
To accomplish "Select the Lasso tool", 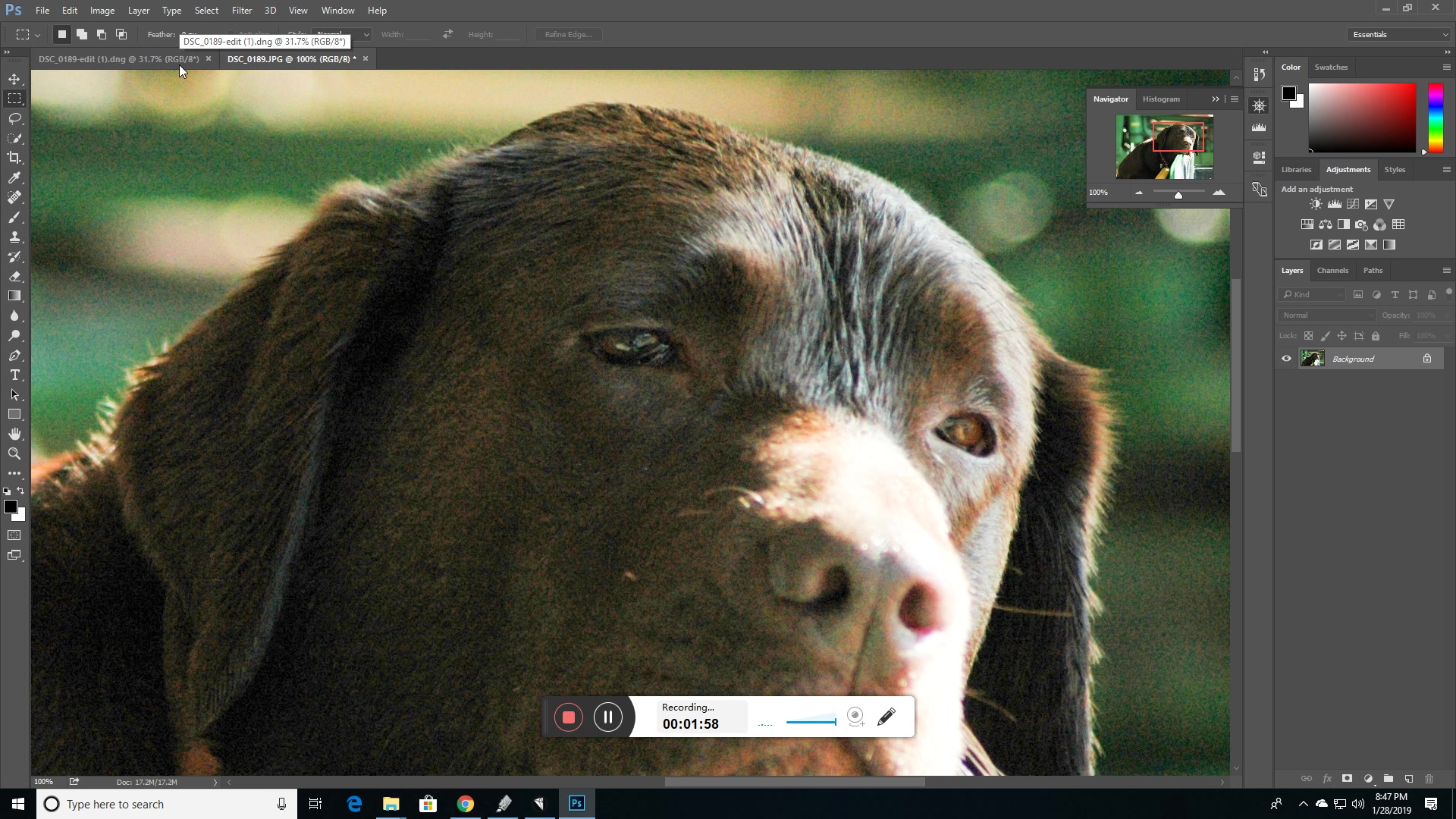I will click(15, 118).
